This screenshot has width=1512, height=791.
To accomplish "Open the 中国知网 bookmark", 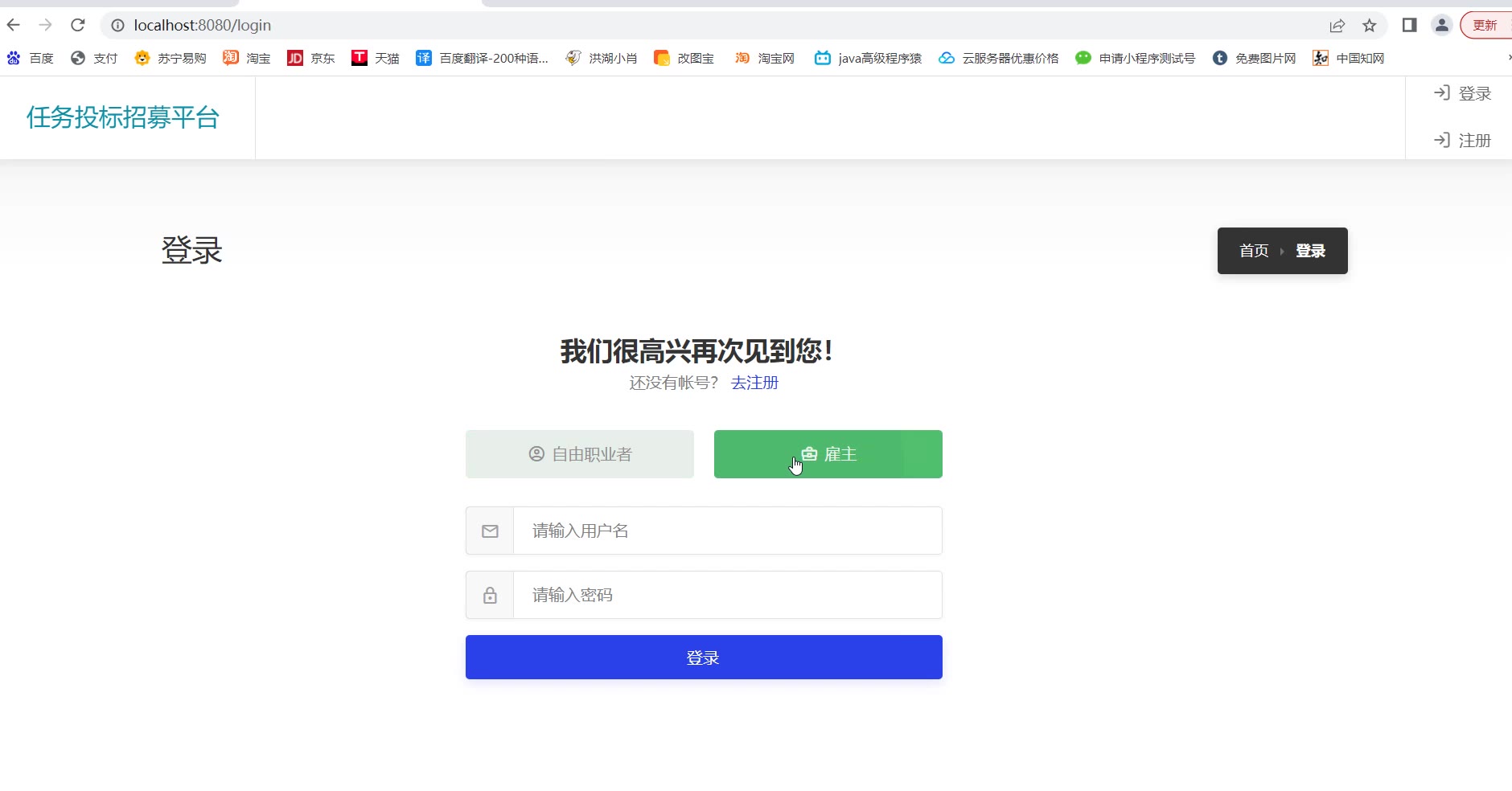I will tap(1349, 58).
